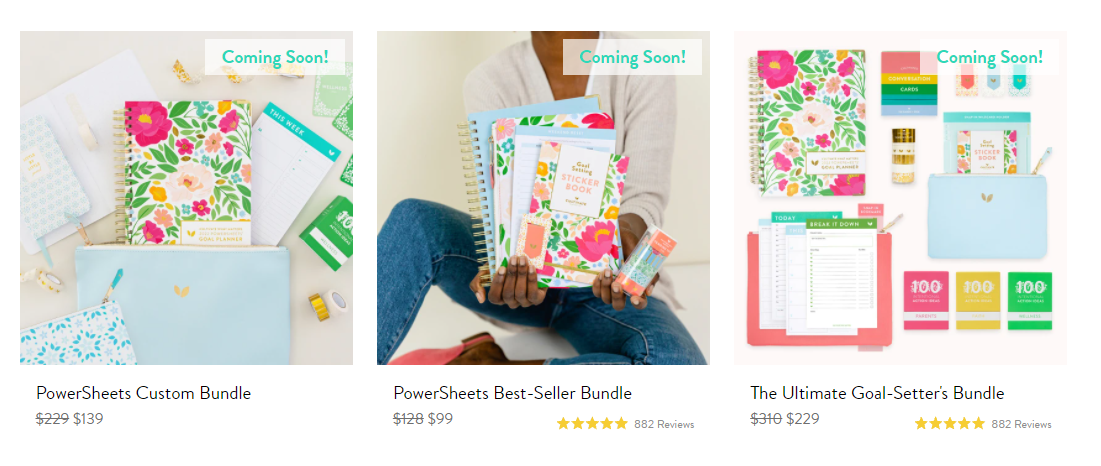Open 882 Reviews for Ultimate Goal-Setter's Bundle
The width and height of the screenshot is (1101, 466).
(1022, 424)
